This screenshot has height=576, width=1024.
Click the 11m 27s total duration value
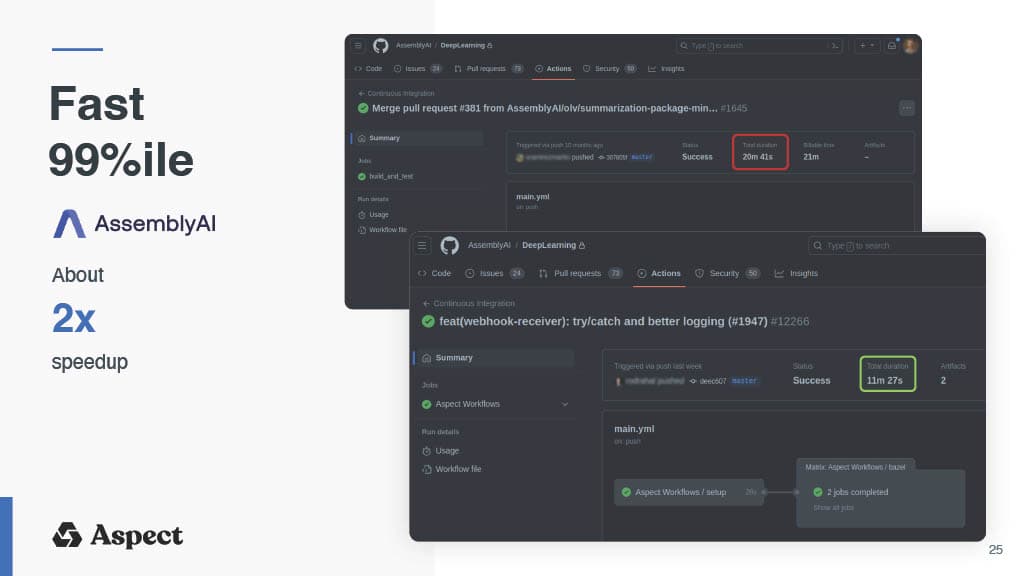[884, 381]
